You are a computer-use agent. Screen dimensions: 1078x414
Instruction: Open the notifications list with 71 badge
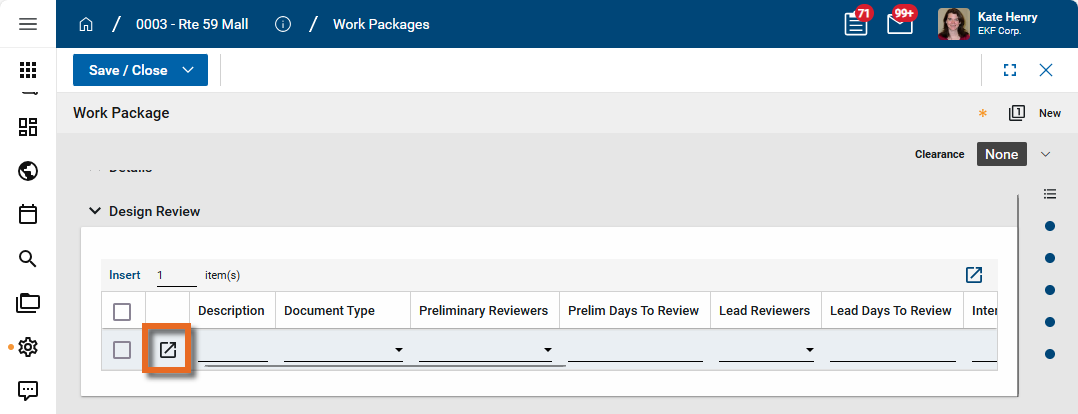point(856,24)
